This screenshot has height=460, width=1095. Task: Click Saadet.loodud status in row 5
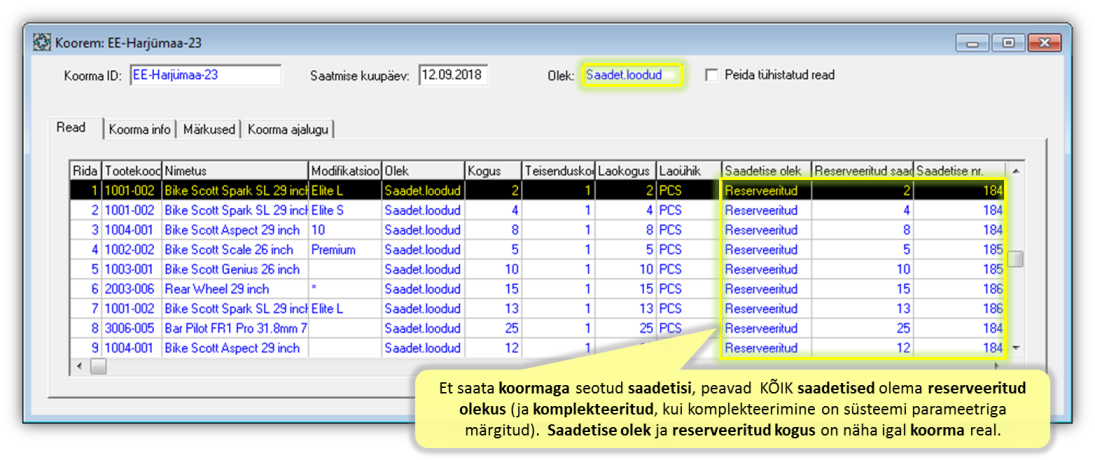[423, 269]
